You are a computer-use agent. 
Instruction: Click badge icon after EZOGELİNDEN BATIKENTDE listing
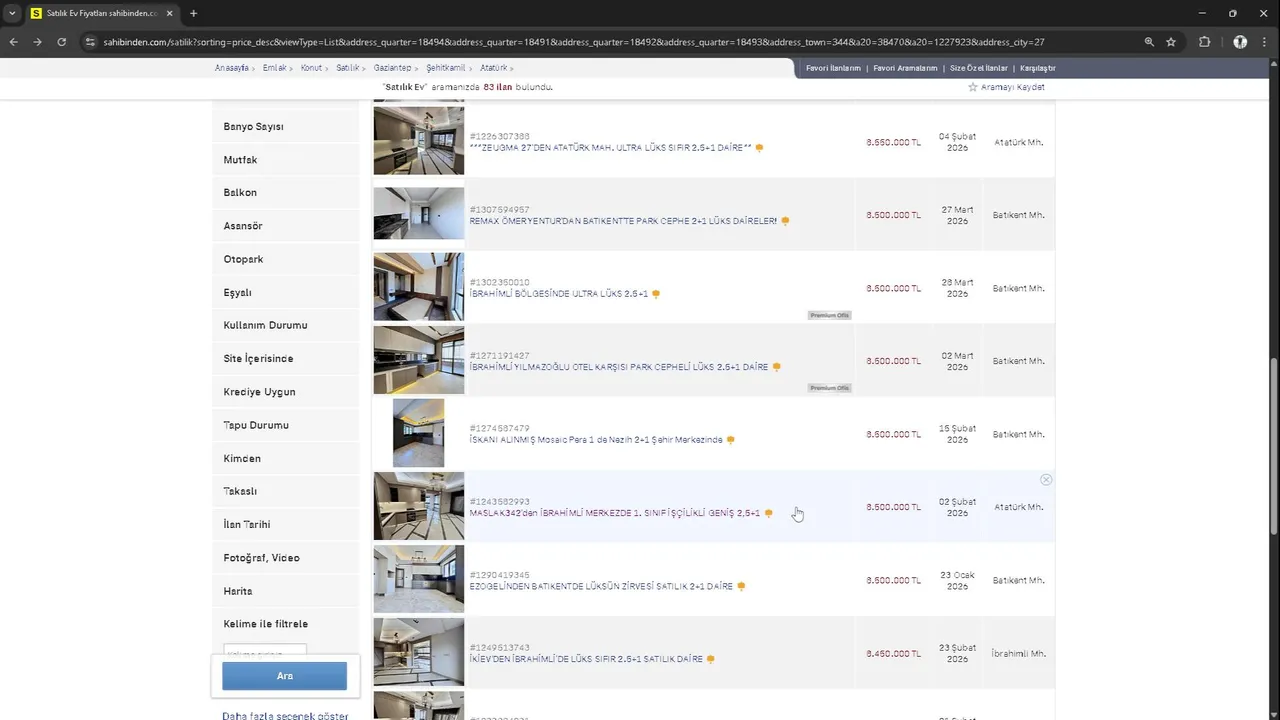coord(741,586)
